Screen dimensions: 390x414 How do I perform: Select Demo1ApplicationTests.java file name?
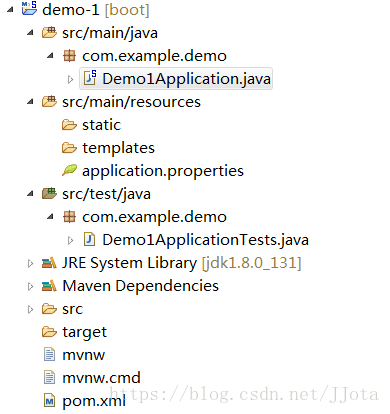click(x=205, y=240)
